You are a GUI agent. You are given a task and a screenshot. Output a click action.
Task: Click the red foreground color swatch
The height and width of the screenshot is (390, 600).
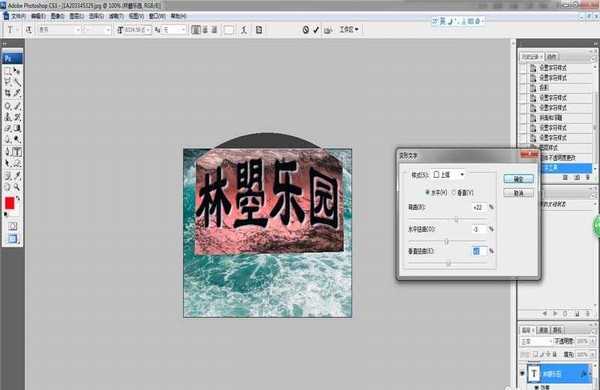point(10,203)
